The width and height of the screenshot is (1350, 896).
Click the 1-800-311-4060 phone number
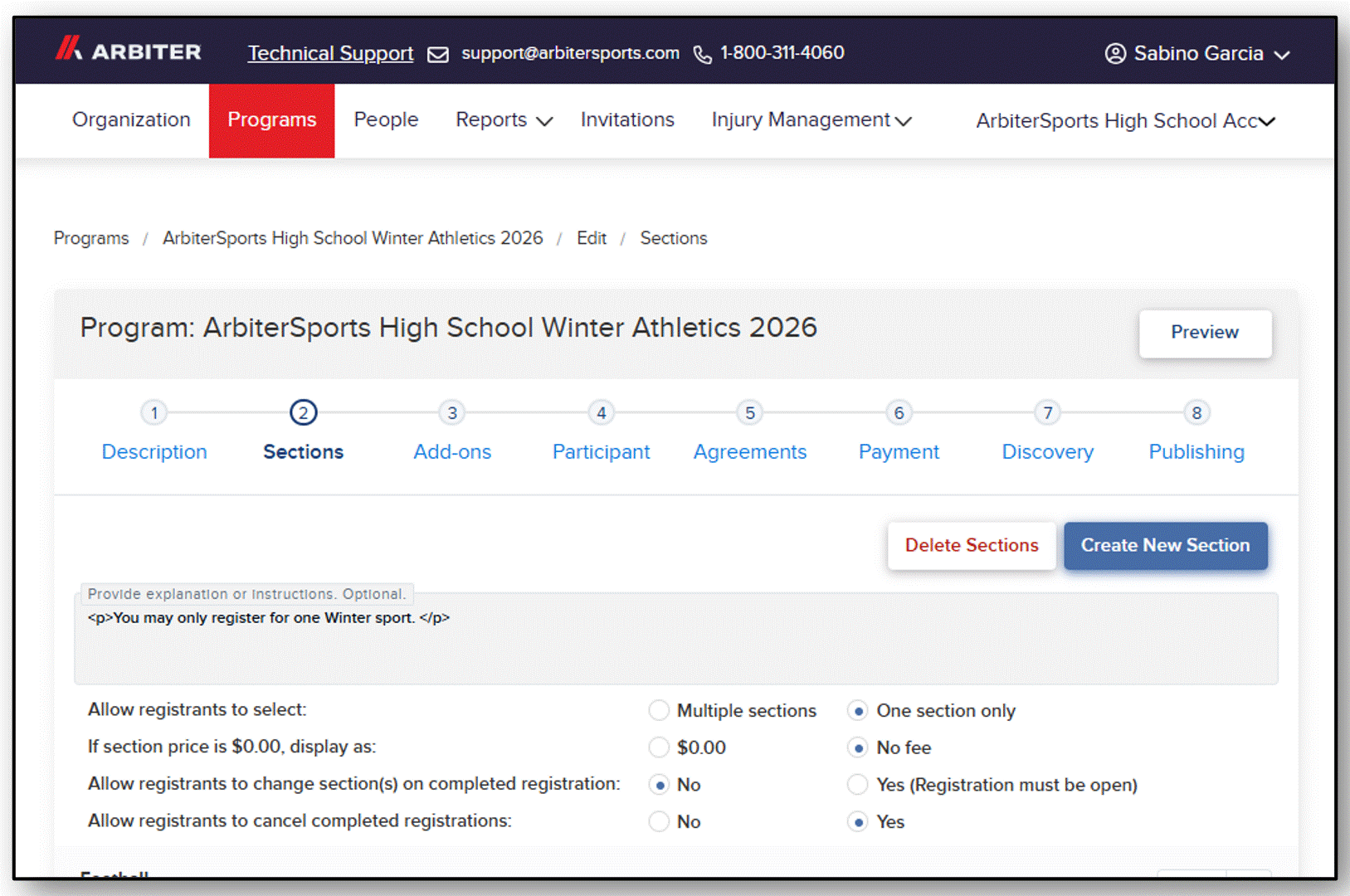coord(782,53)
